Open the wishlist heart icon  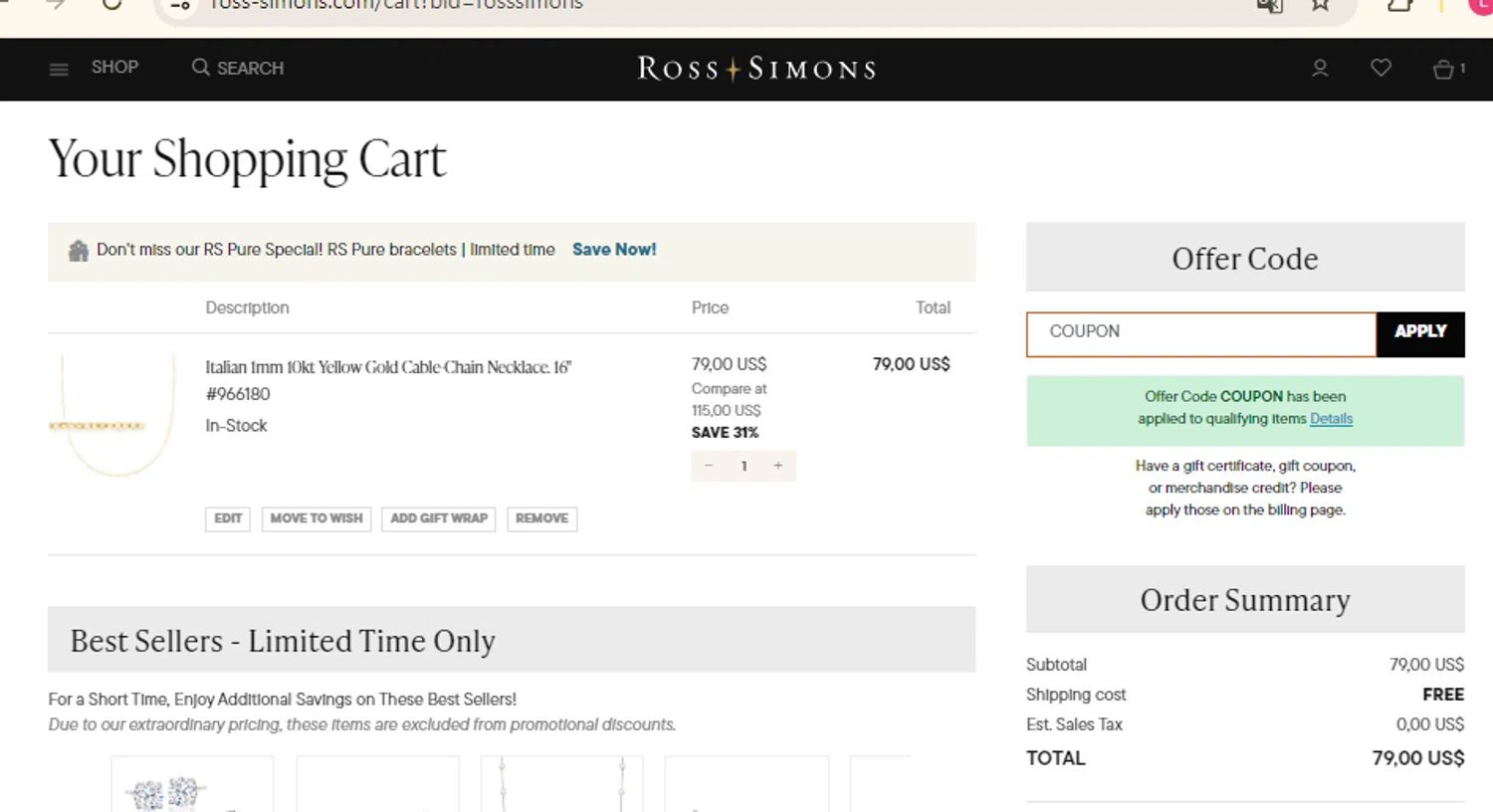click(1381, 68)
